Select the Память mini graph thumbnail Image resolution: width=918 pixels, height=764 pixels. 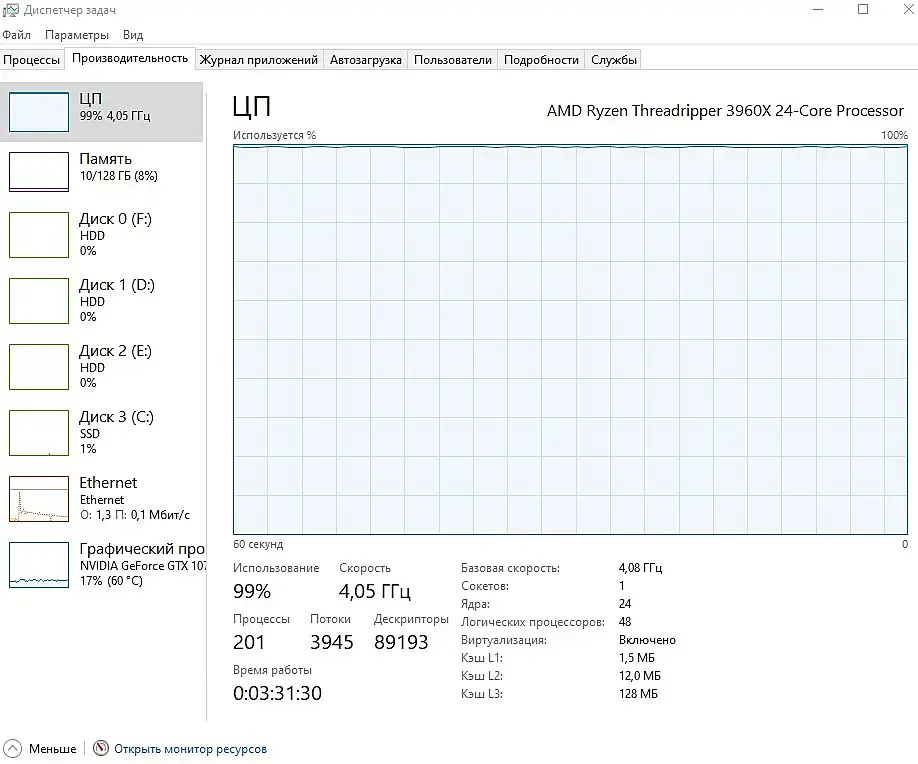click(39, 172)
